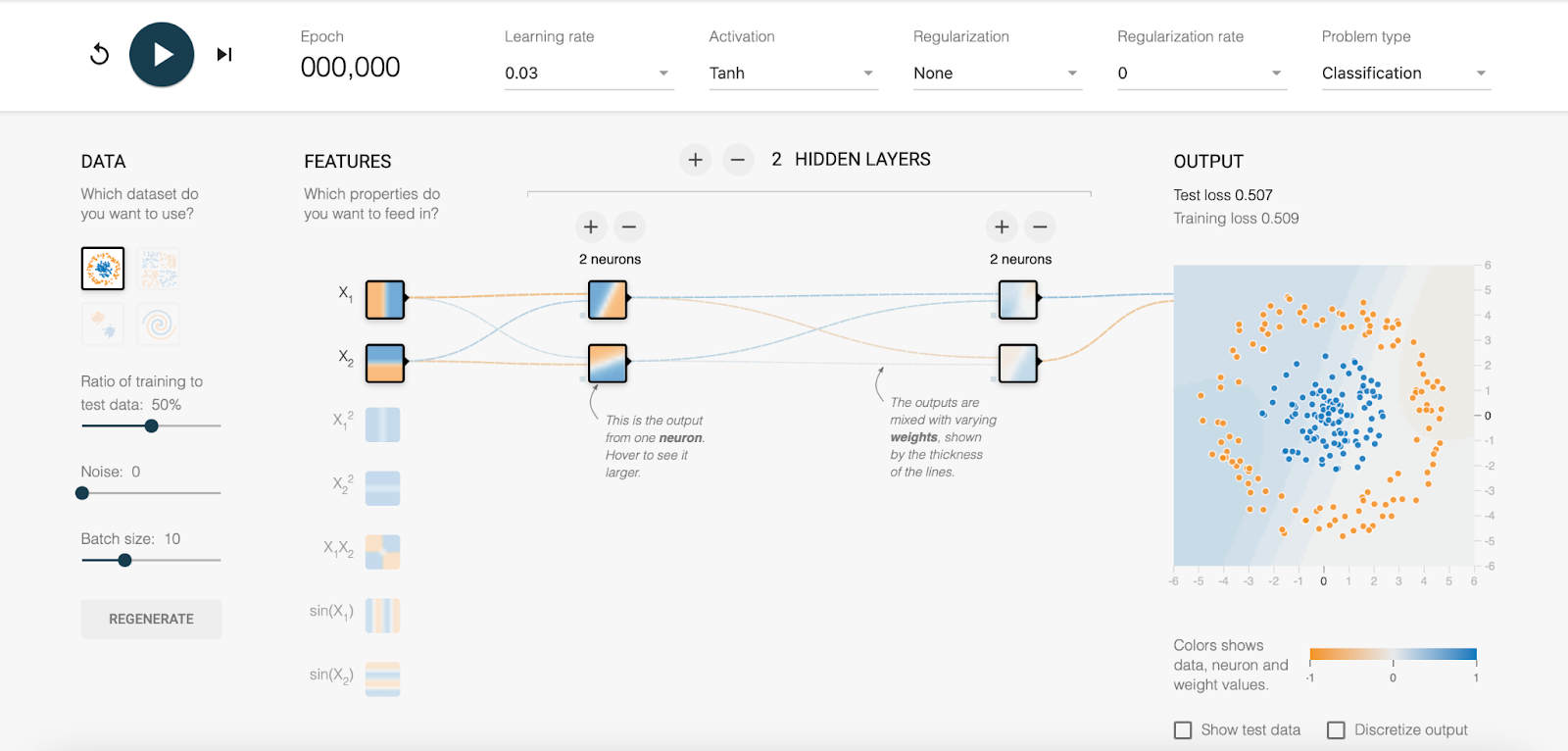This screenshot has height=751, width=1568.
Task: Open the Learning rate dropdown
Action: (589, 74)
